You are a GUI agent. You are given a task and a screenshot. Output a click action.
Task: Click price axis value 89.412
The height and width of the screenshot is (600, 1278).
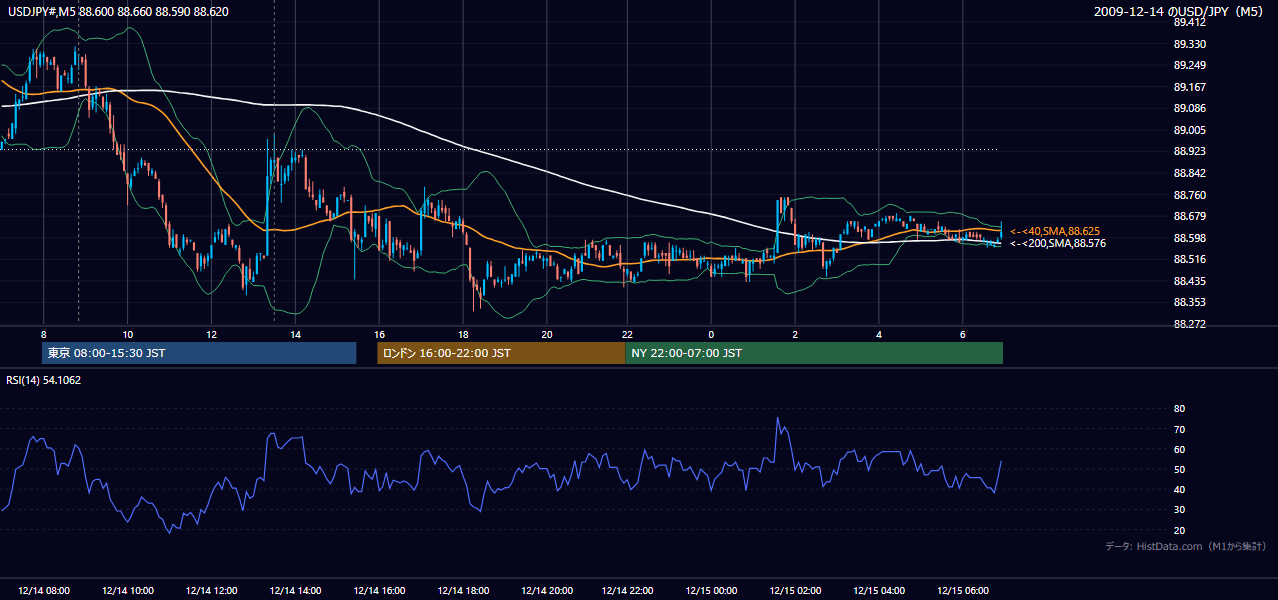point(1189,22)
